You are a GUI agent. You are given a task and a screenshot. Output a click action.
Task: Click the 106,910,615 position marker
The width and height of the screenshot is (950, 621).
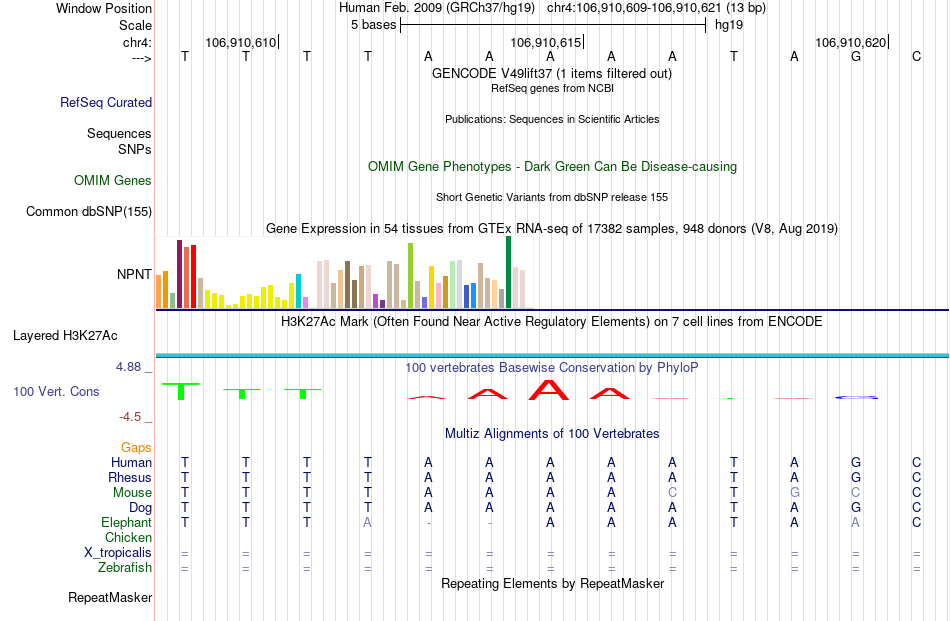click(x=546, y=42)
